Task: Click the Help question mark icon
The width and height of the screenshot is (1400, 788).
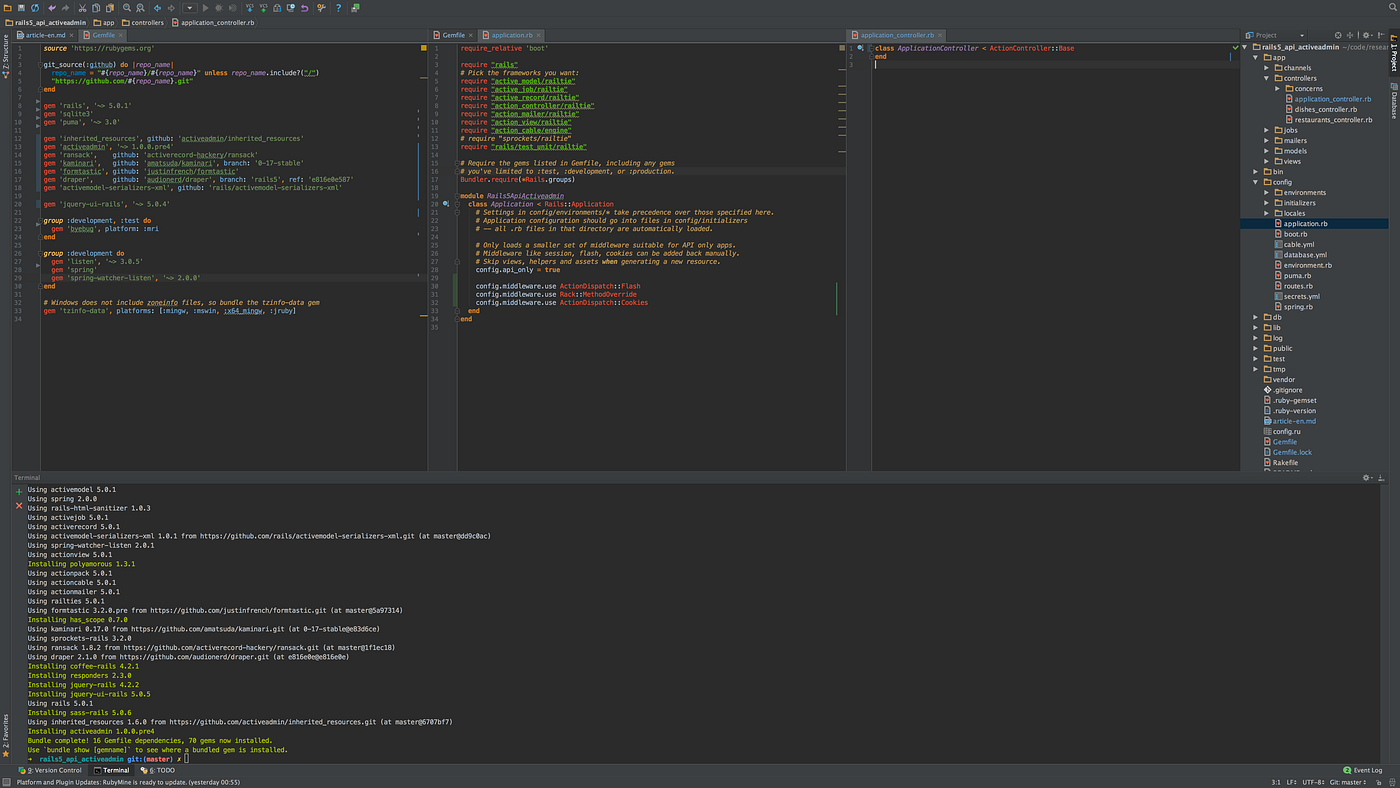Action: 339,6
